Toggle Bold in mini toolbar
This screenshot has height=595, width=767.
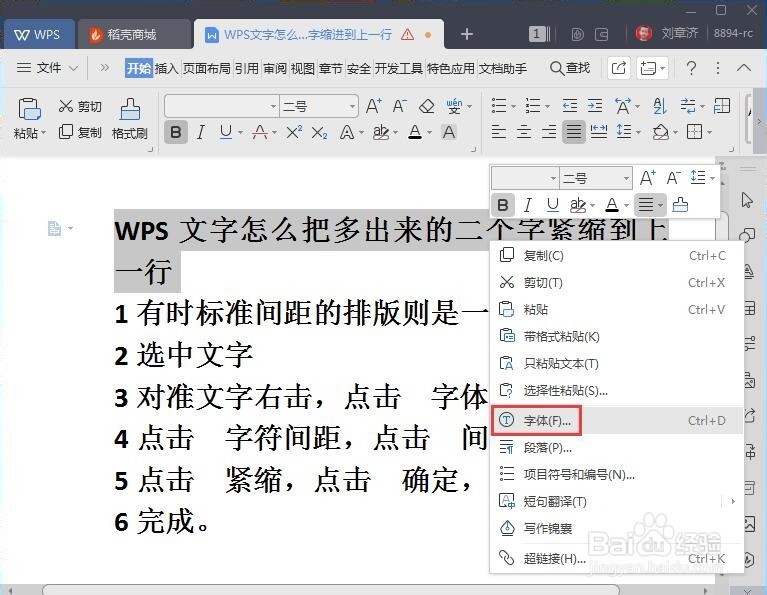(x=503, y=205)
